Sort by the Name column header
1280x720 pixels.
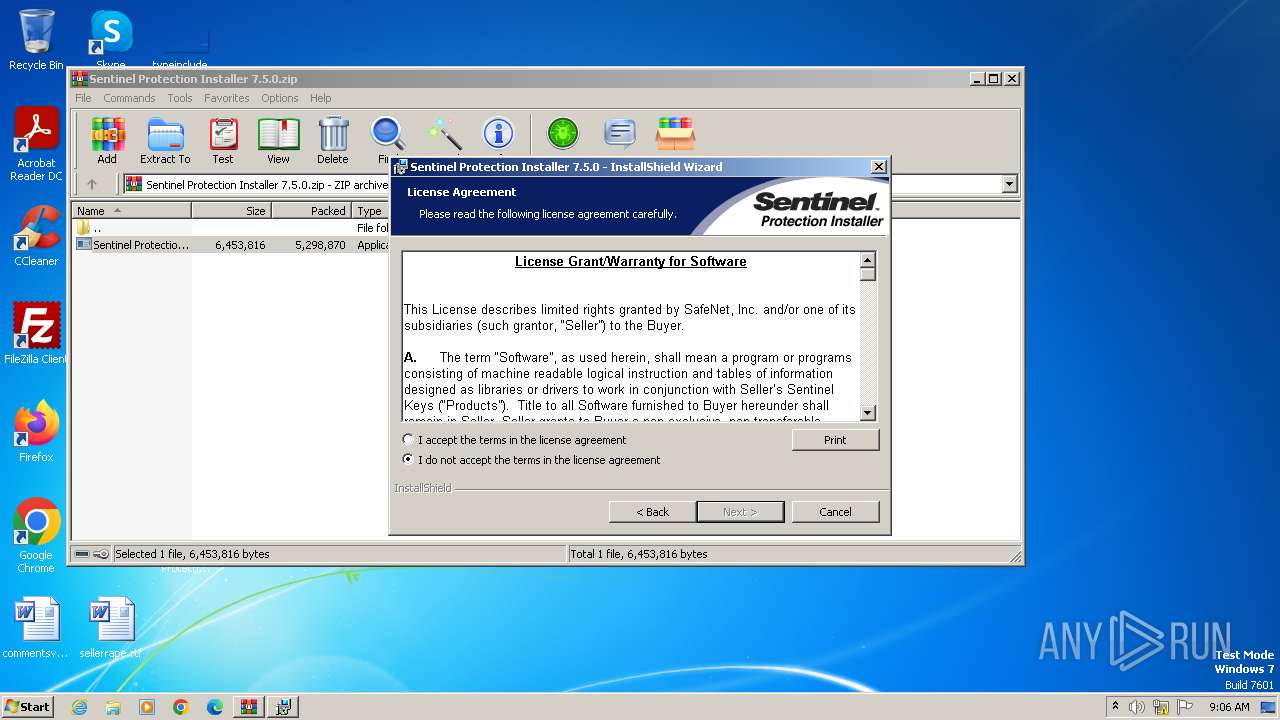131,211
